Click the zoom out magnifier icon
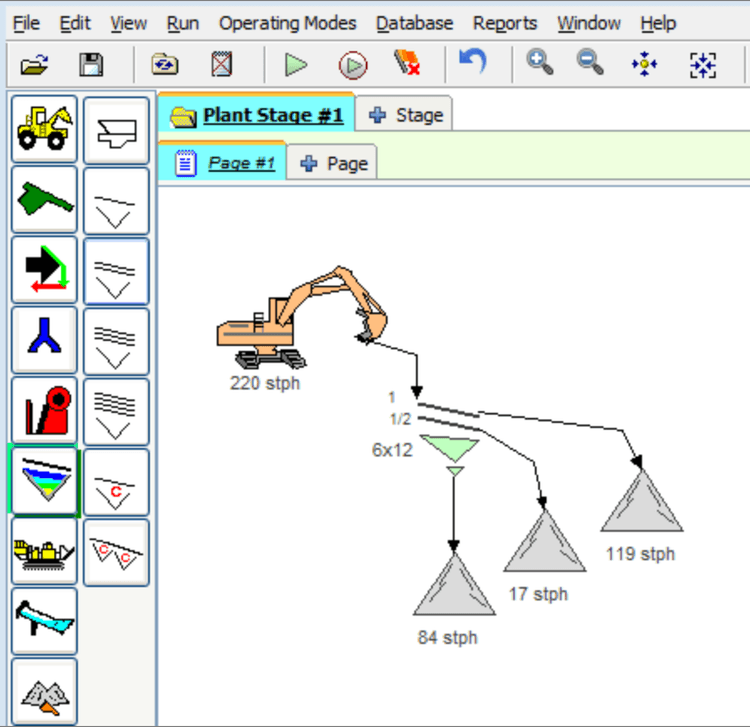Viewport: 750px width, 727px height. tap(591, 65)
